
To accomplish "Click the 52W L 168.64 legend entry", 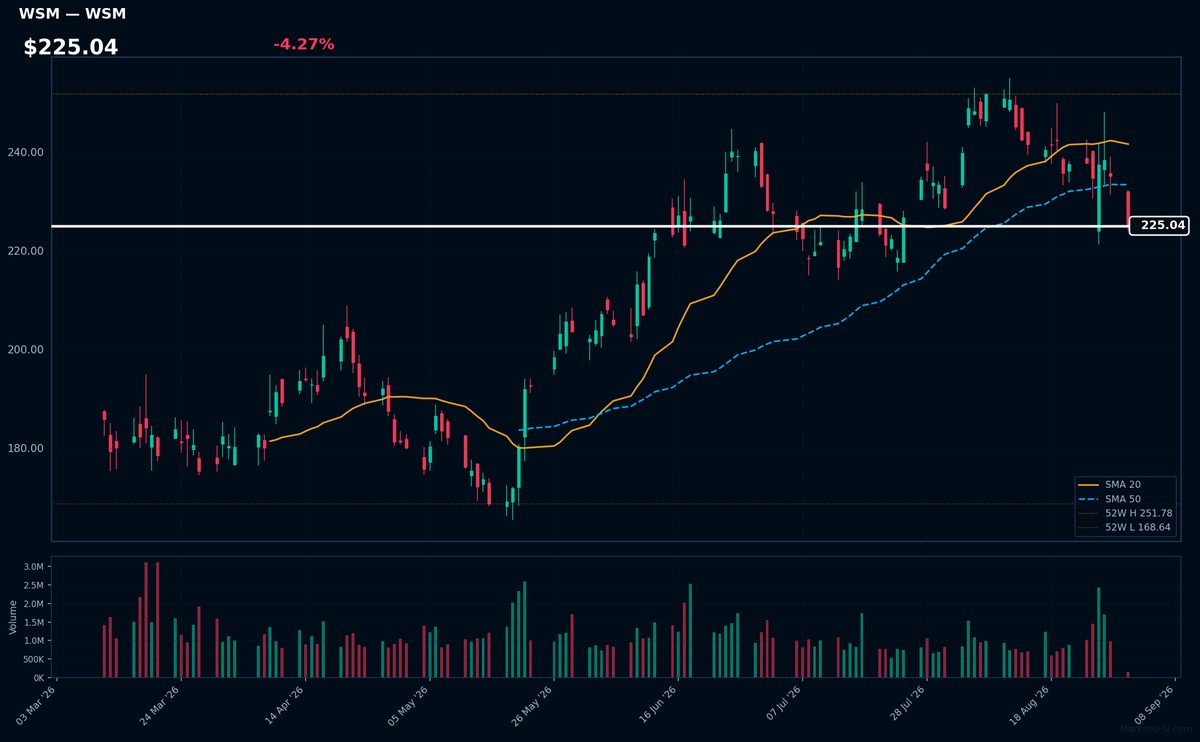I will point(1123,527).
